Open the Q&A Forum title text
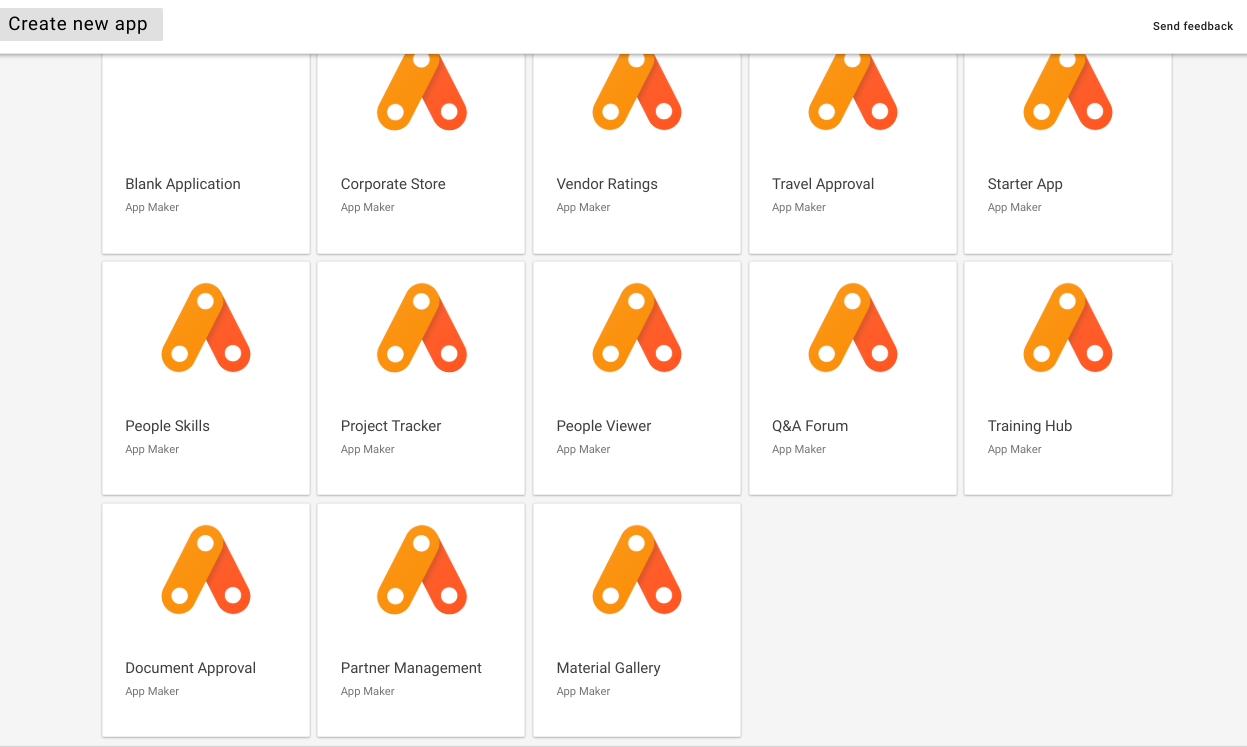This screenshot has height=747, width=1247. click(810, 426)
